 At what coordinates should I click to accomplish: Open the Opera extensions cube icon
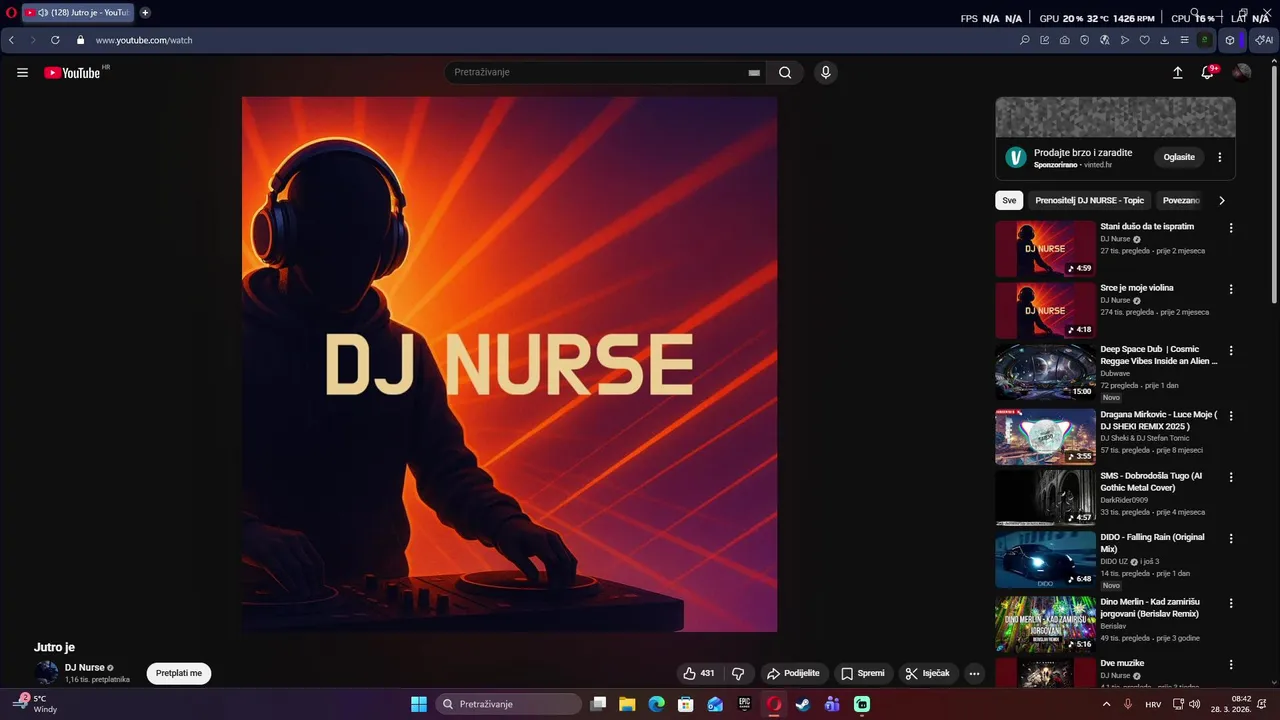click(1230, 40)
